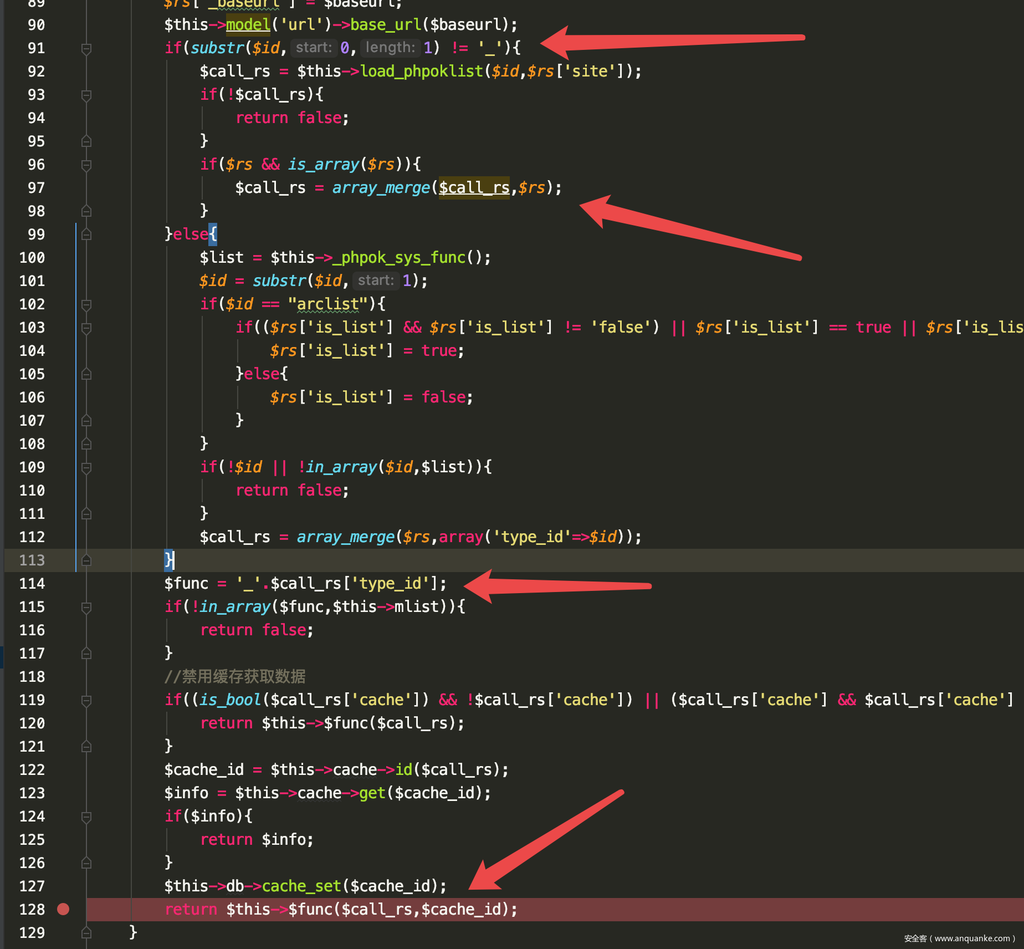The height and width of the screenshot is (949, 1024).
Task: Click the fold marker on line 124
Action: pyautogui.click(x=87, y=816)
